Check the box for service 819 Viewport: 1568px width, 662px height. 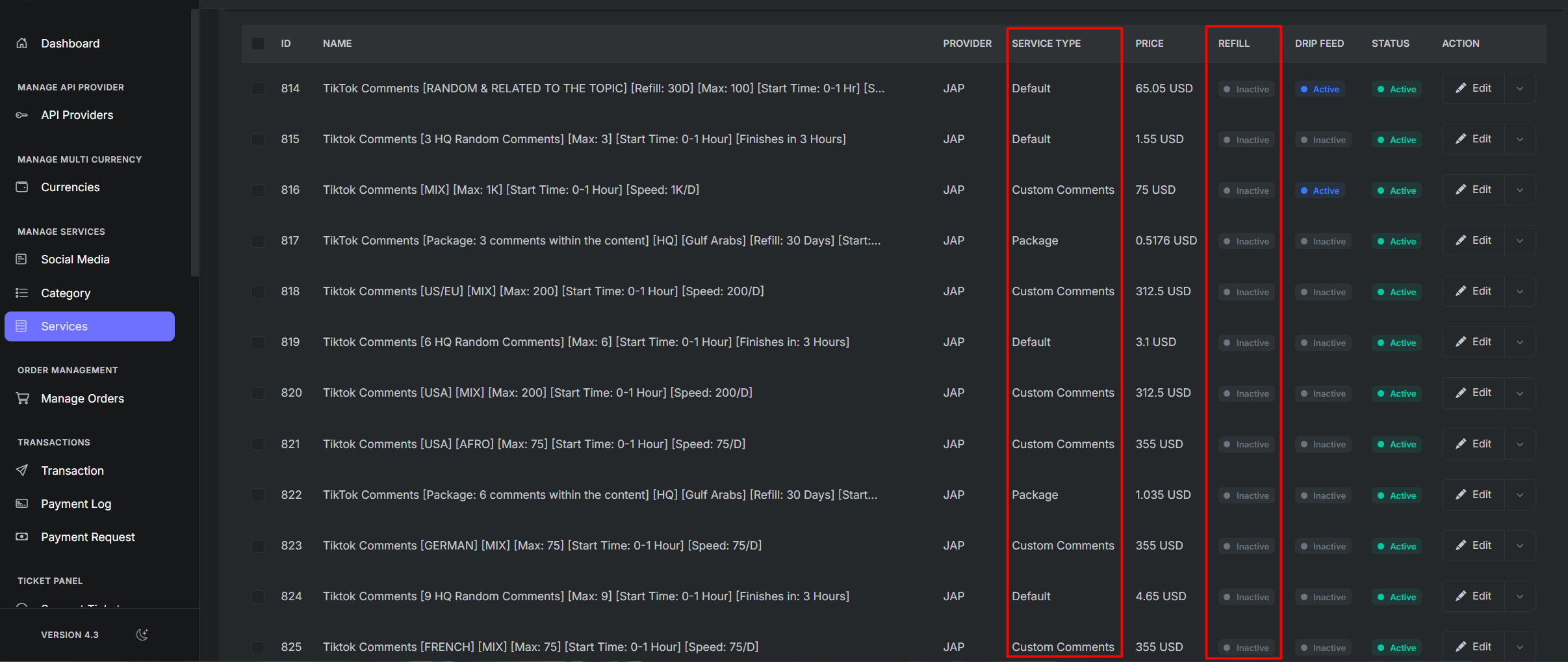coord(258,342)
